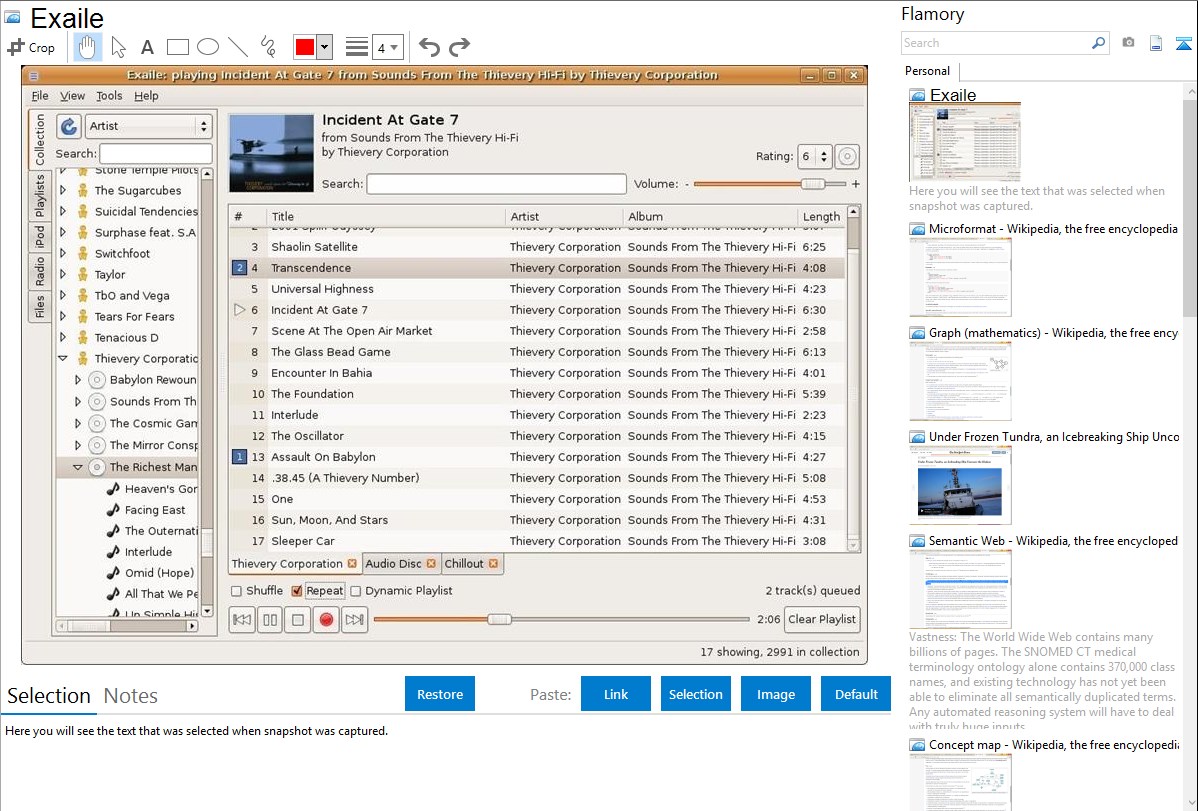Collapse The Richest Man album
Screen dimensions: 1198x811
[78, 467]
